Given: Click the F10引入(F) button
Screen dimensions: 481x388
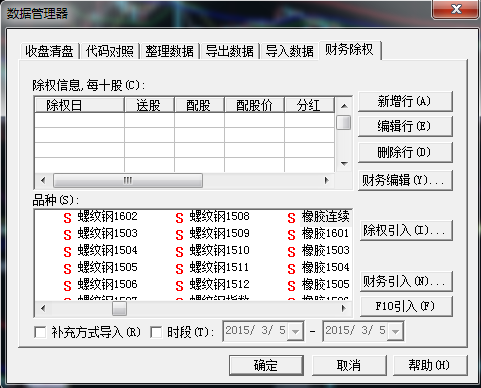Looking at the screenshot, I should (x=406, y=306).
